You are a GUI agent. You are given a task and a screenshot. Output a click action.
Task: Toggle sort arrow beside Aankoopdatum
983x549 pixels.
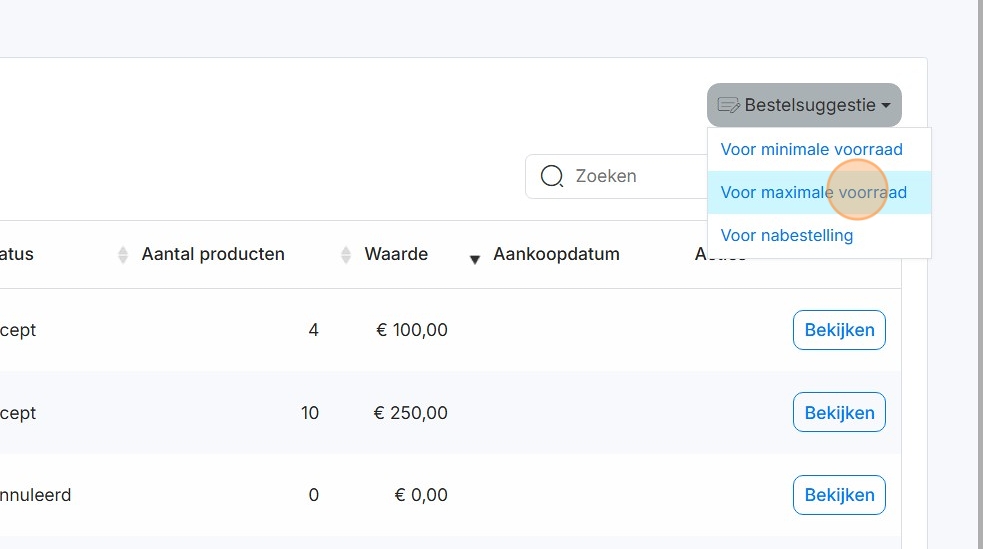(x=475, y=259)
